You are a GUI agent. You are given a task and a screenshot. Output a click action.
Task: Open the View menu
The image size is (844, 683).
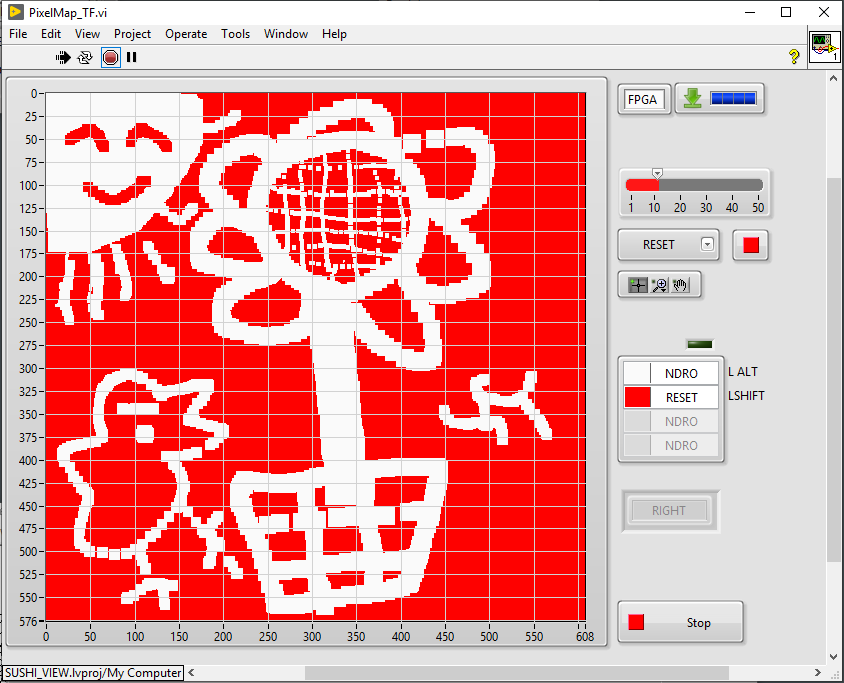click(x=87, y=34)
